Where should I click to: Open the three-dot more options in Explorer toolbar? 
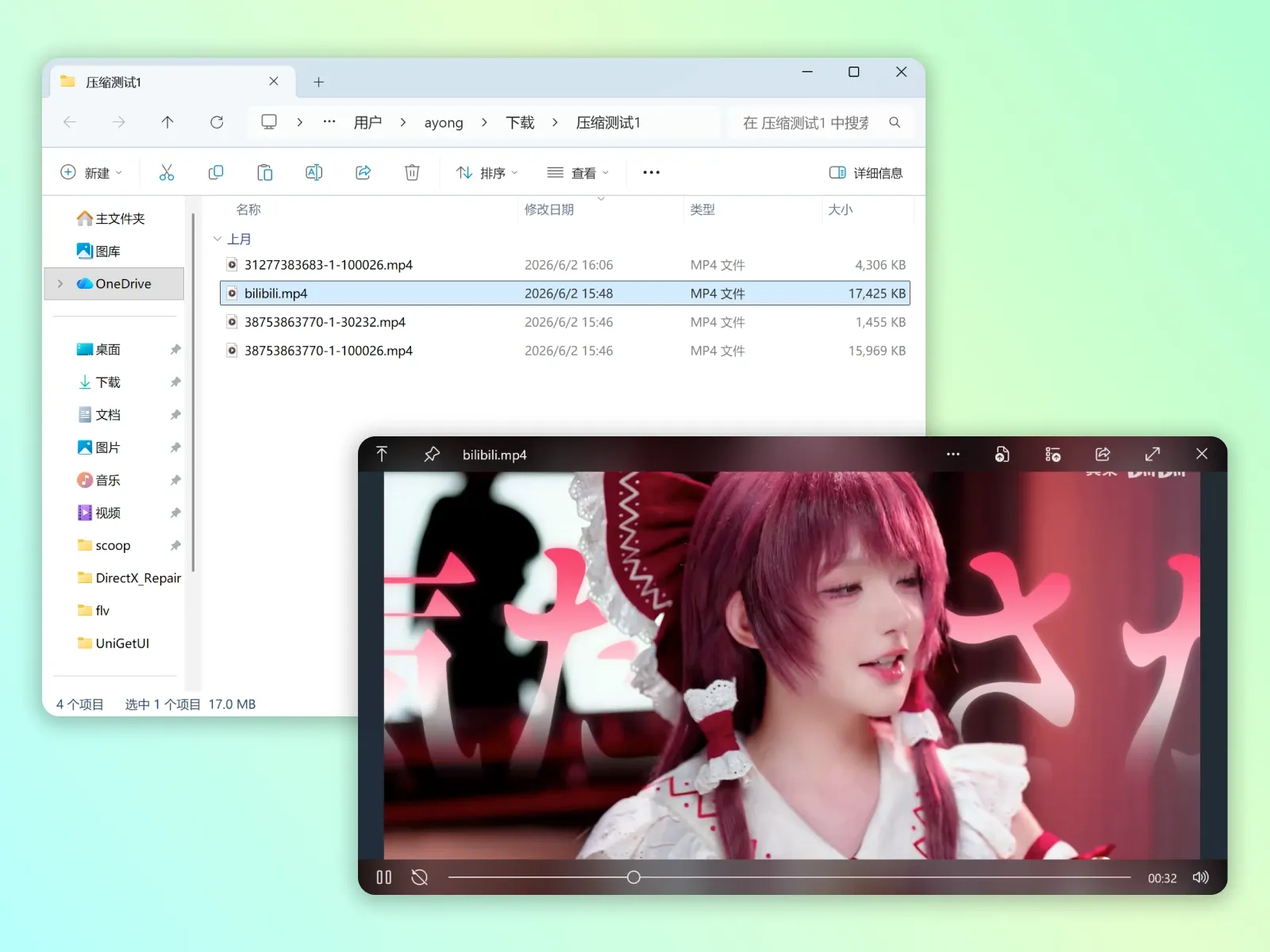[651, 172]
